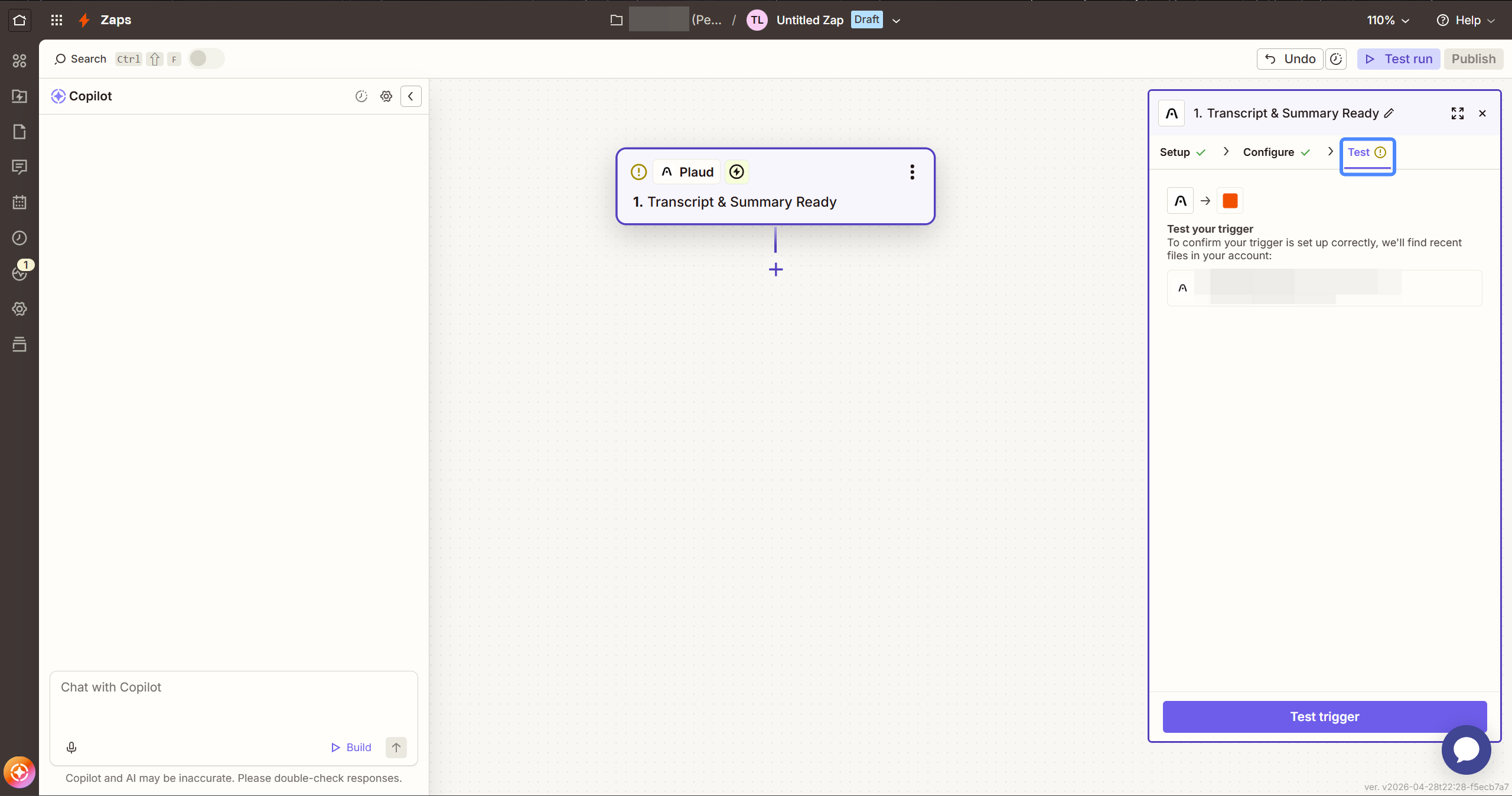
Task: Rename step using the pencil icon
Action: point(1389,113)
